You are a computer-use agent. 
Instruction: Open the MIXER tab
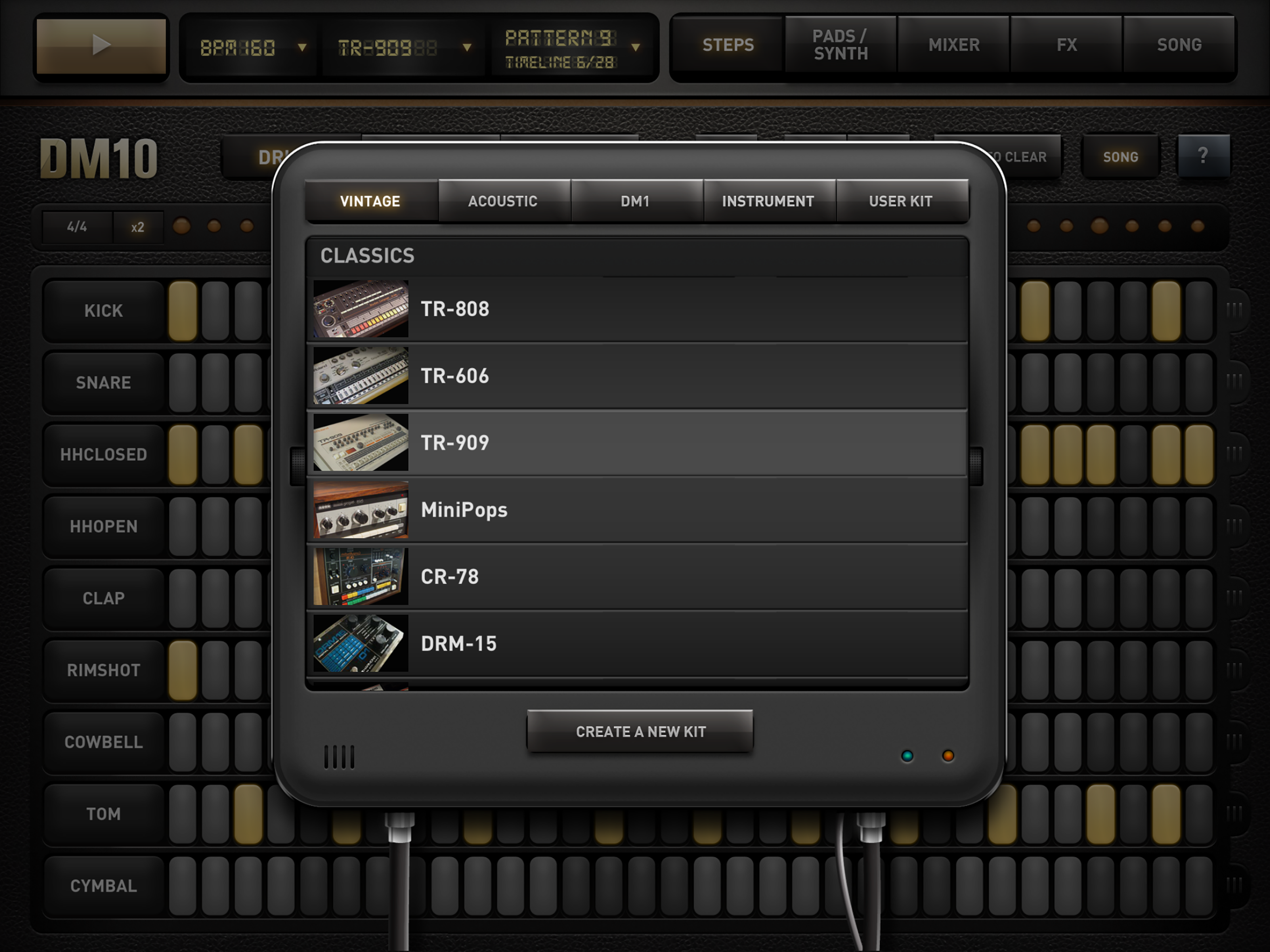953,45
